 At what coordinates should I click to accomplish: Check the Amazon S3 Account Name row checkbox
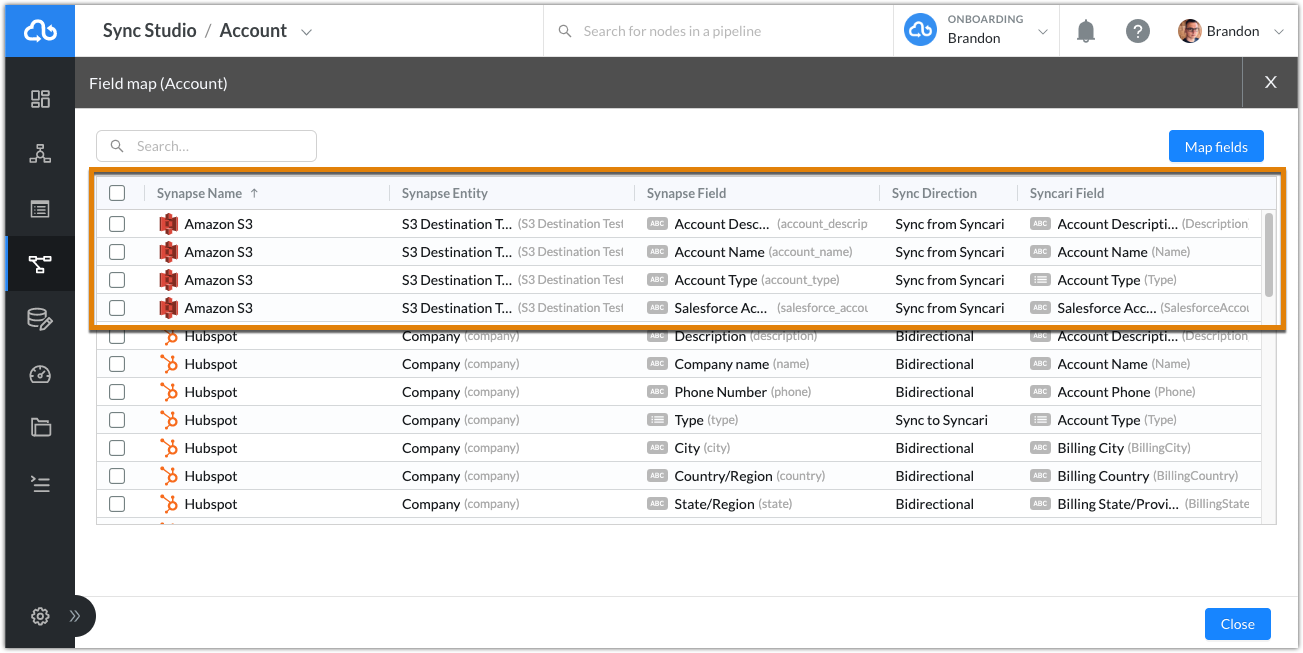pos(117,252)
